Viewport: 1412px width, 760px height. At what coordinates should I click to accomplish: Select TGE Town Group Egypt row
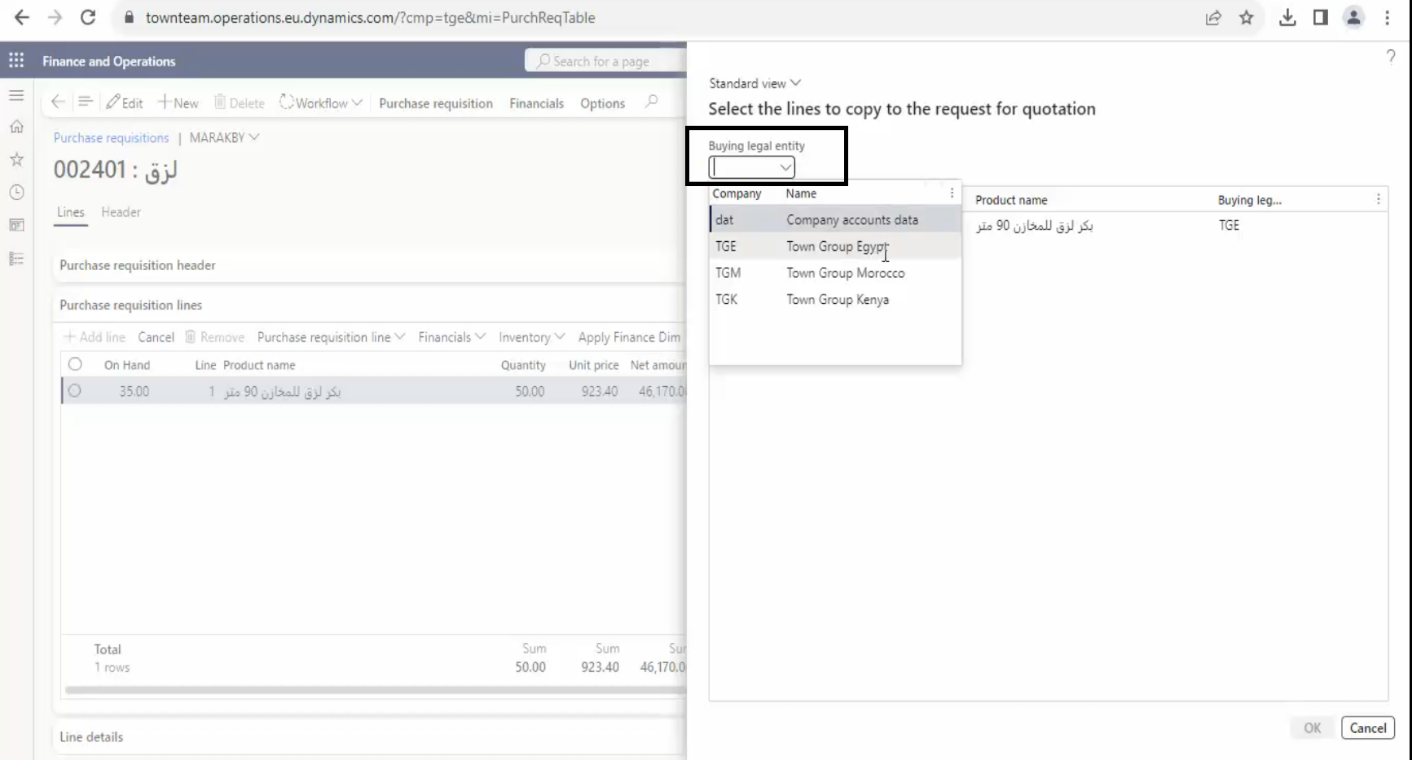(835, 246)
